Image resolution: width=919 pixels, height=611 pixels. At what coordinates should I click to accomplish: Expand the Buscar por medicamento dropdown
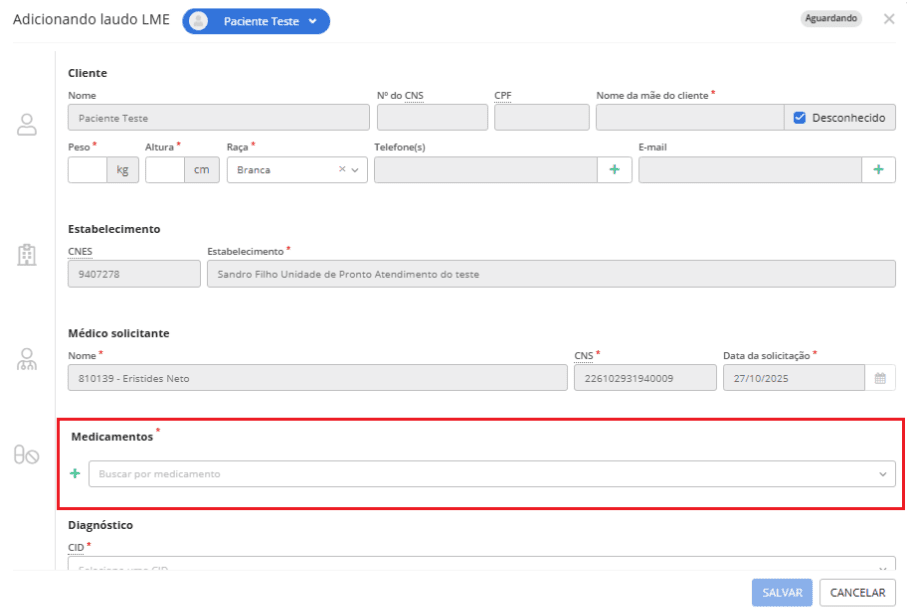pos(882,474)
